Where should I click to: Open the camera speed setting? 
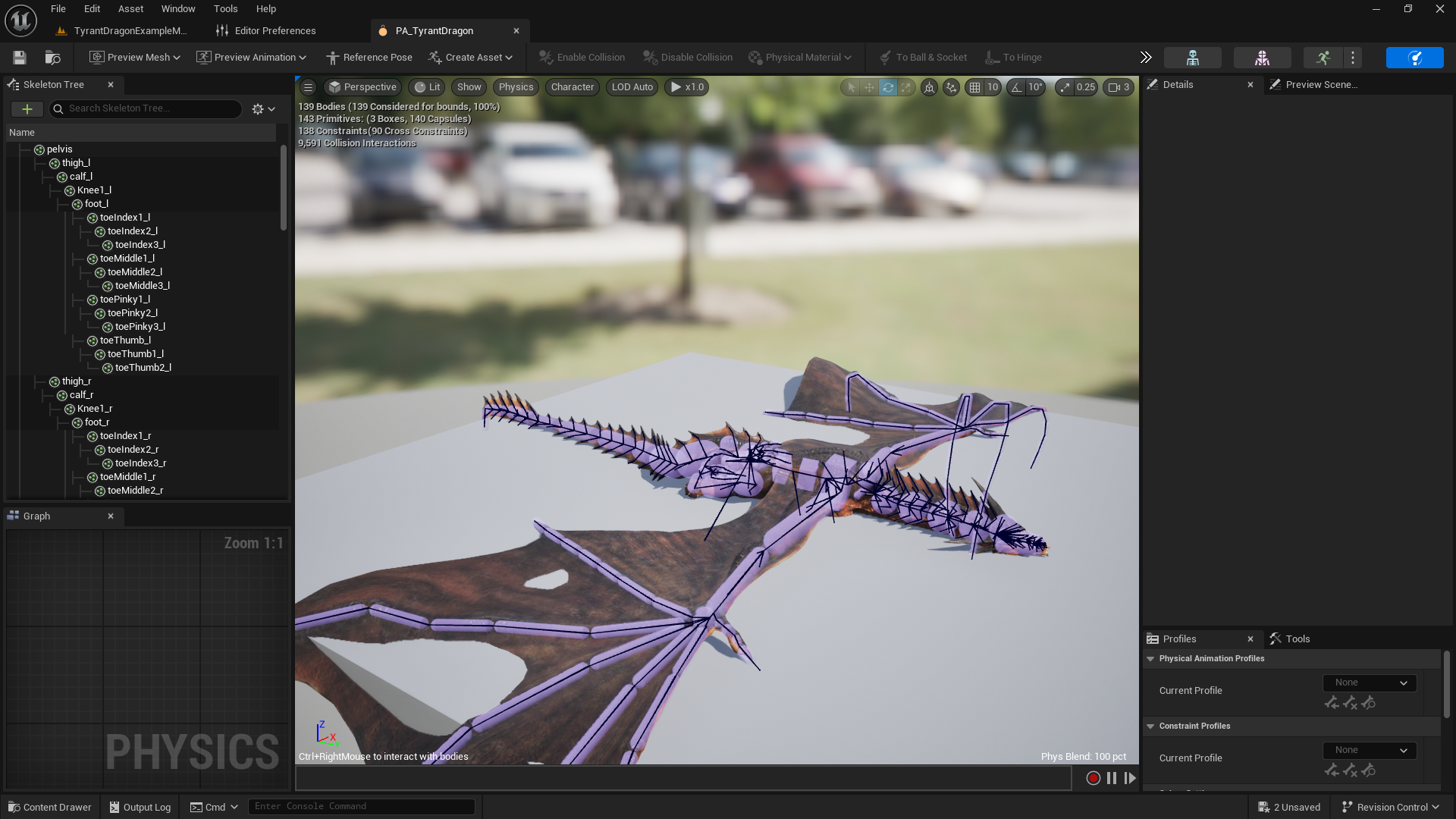click(x=1119, y=87)
